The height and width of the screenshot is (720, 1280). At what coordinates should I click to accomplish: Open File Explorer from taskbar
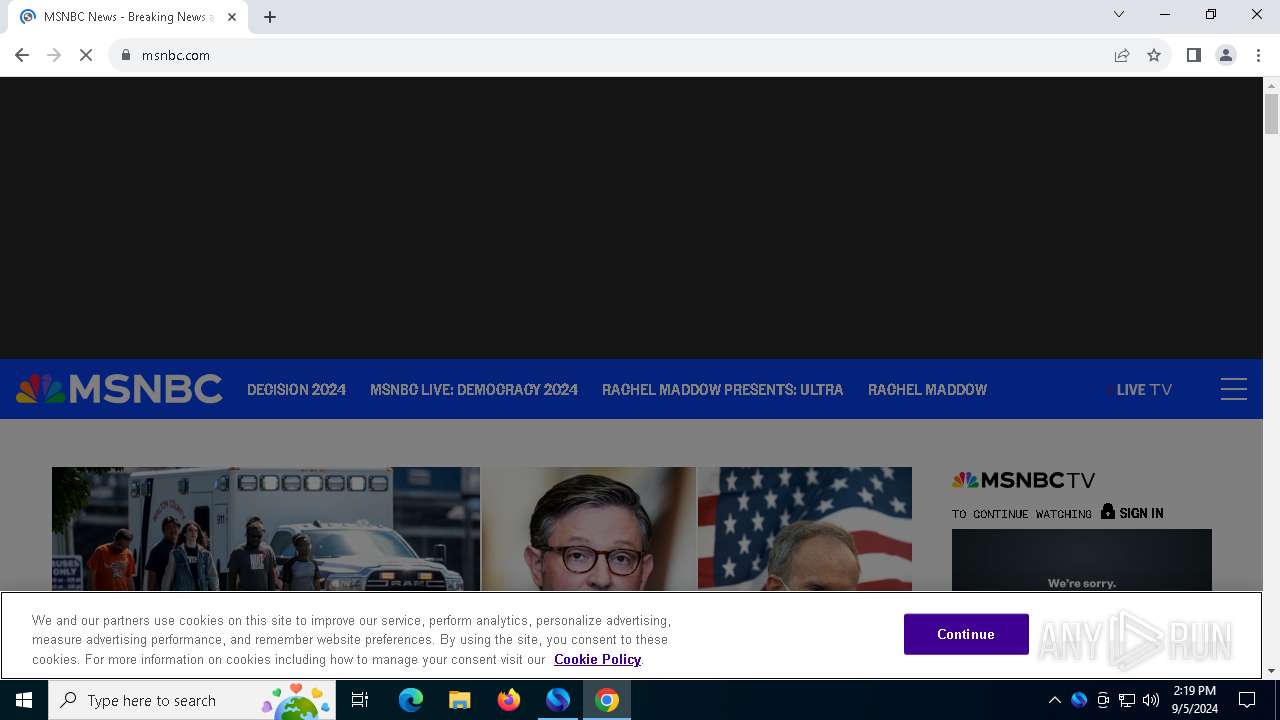(460, 700)
